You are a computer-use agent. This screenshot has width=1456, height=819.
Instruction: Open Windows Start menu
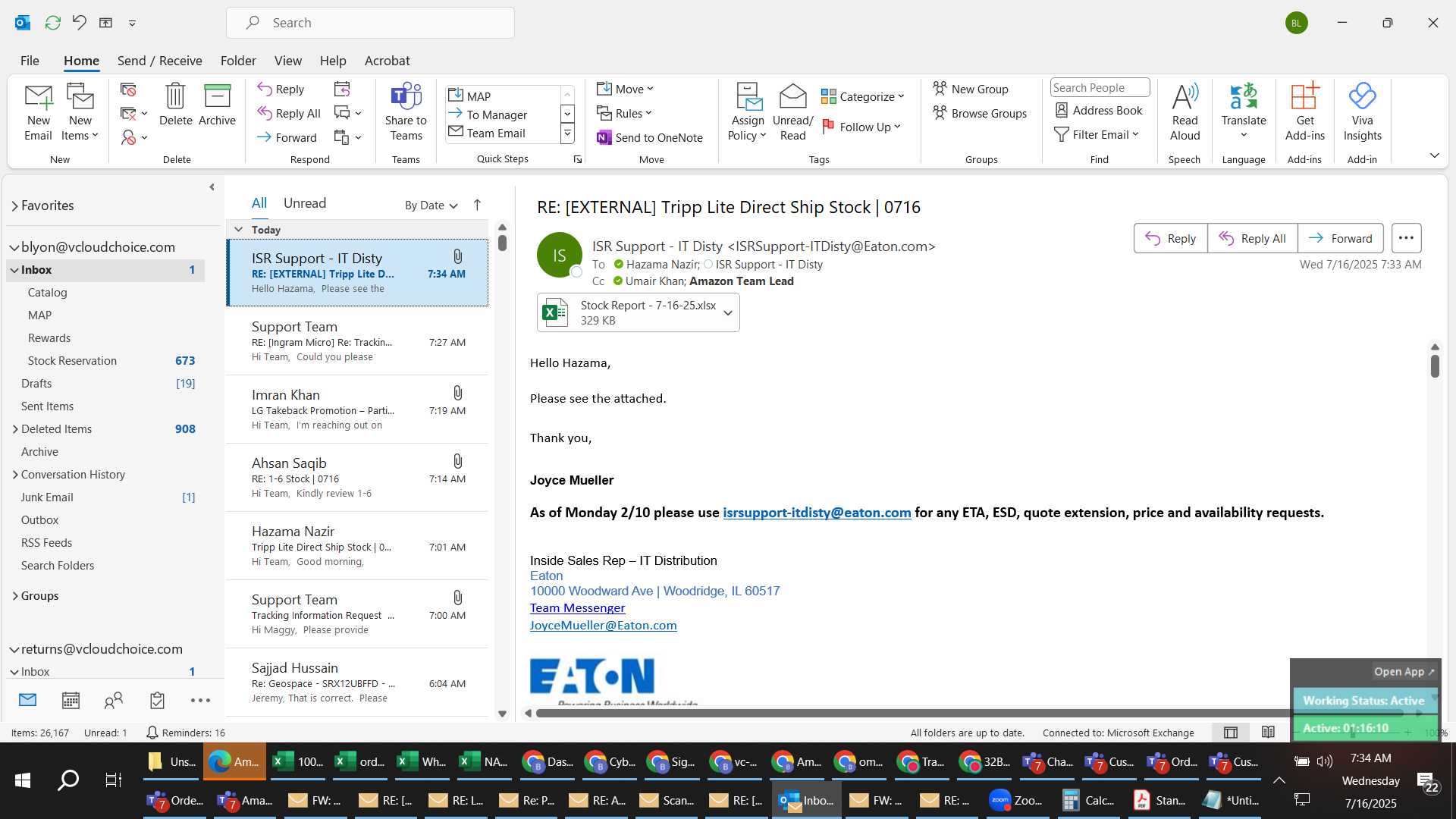(23, 780)
